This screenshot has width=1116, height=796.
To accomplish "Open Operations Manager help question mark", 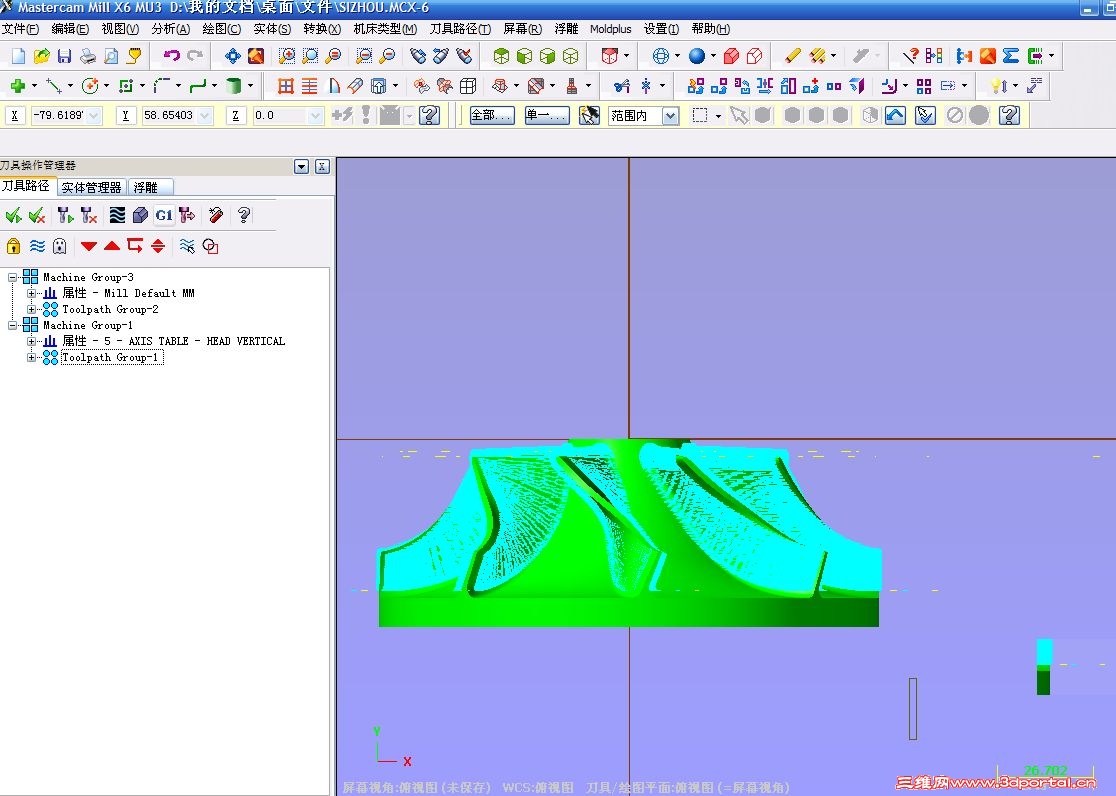I will (244, 215).
